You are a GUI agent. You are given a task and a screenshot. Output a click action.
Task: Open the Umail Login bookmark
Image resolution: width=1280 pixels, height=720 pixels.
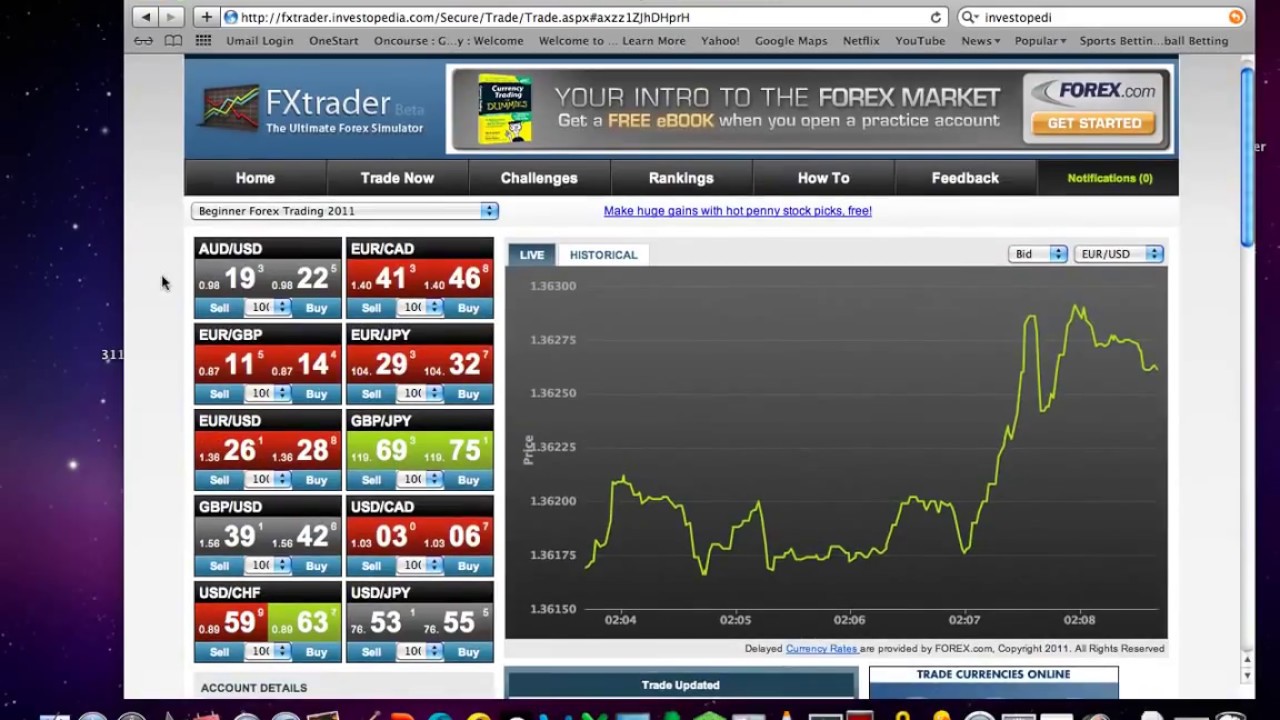point(260,41)
